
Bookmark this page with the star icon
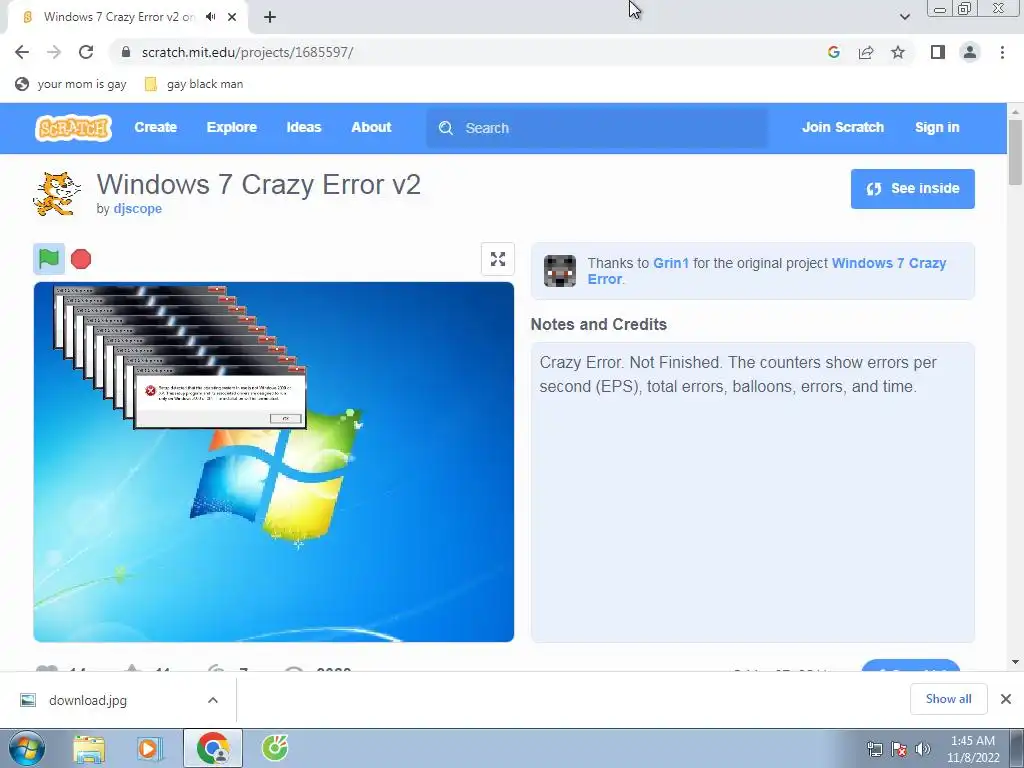tap(898, 52)
